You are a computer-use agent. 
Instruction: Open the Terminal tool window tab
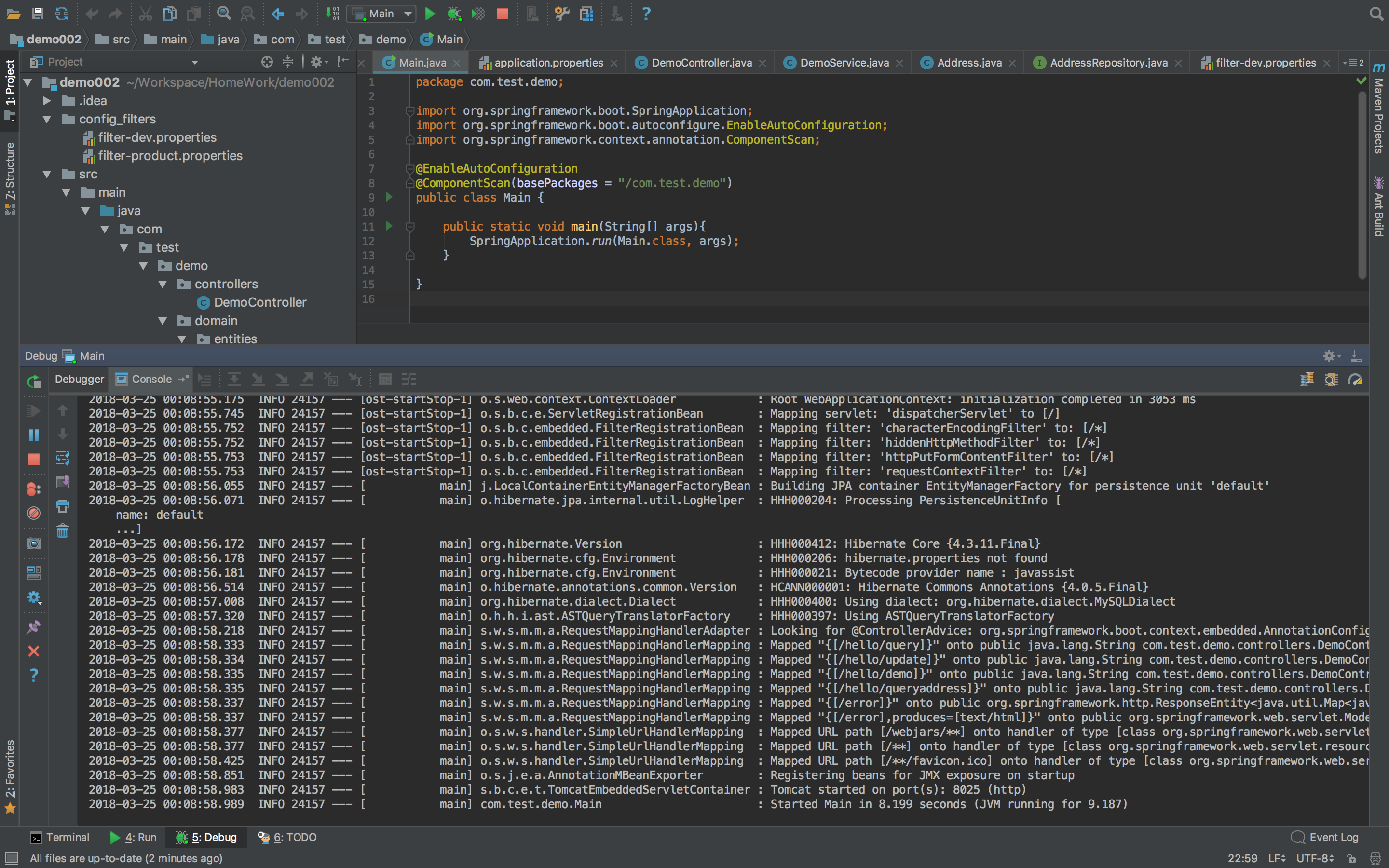[60, 837]
